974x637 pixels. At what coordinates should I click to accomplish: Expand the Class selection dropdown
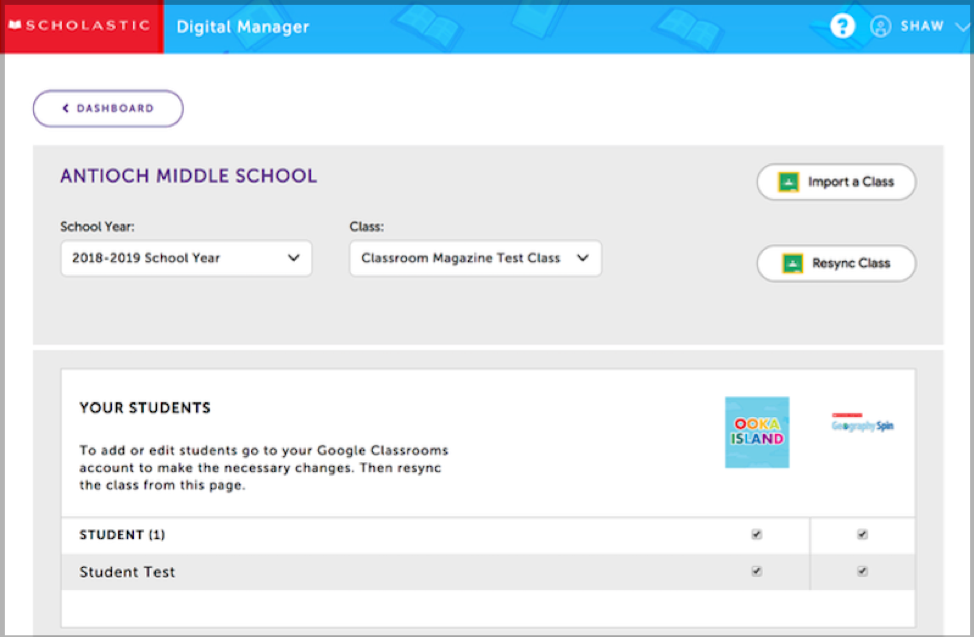(475, 258)
